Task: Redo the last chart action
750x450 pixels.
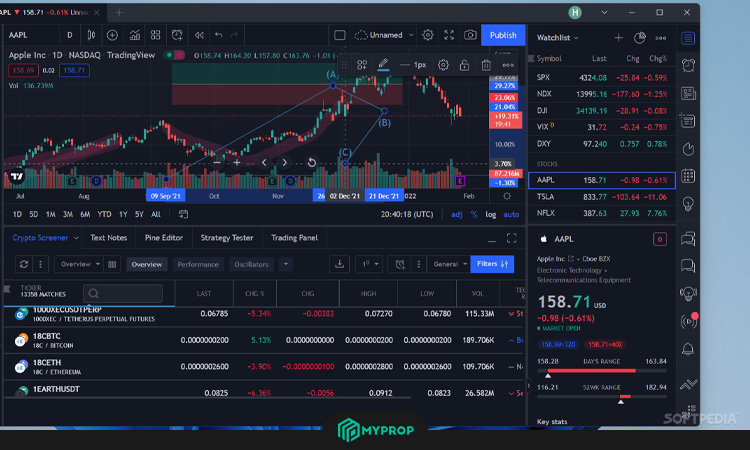Action: coord(234,35)
